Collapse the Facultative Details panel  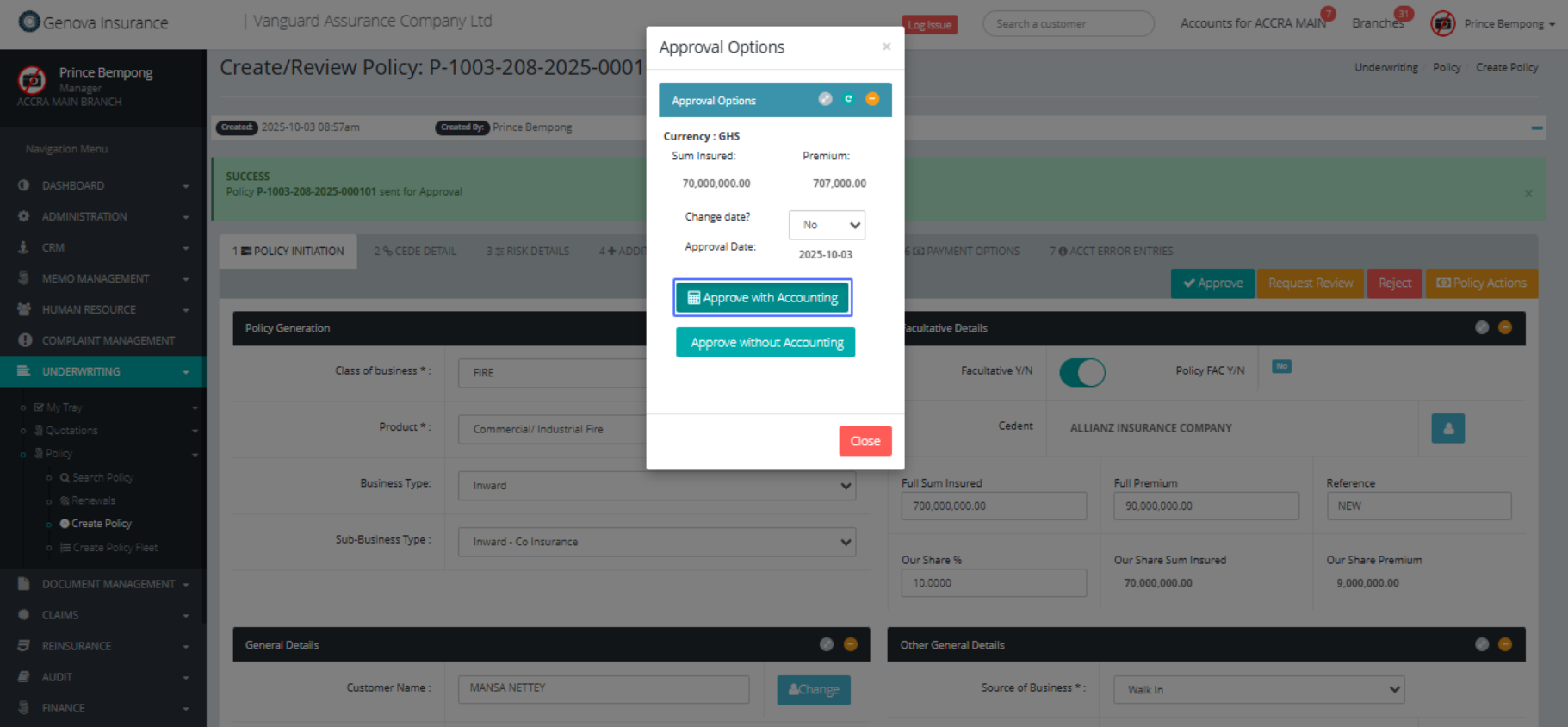(1504, 327)
